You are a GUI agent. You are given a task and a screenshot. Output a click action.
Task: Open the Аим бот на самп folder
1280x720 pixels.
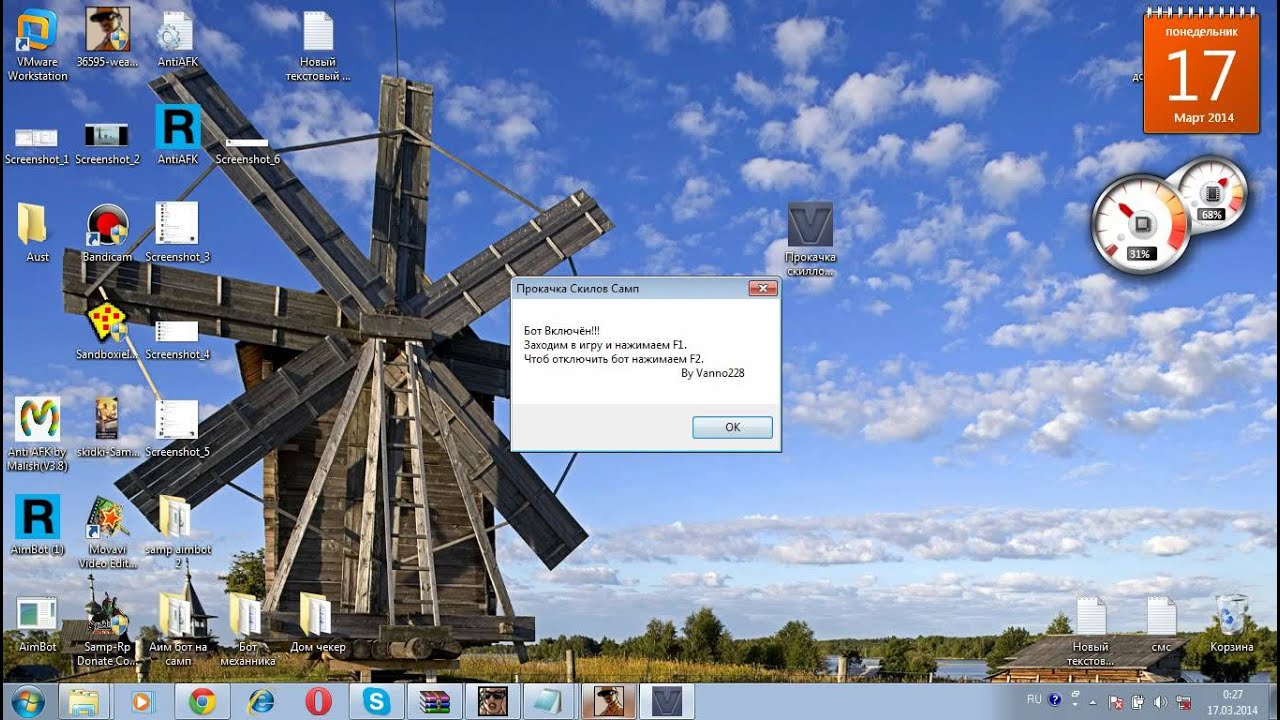[177, 630]
